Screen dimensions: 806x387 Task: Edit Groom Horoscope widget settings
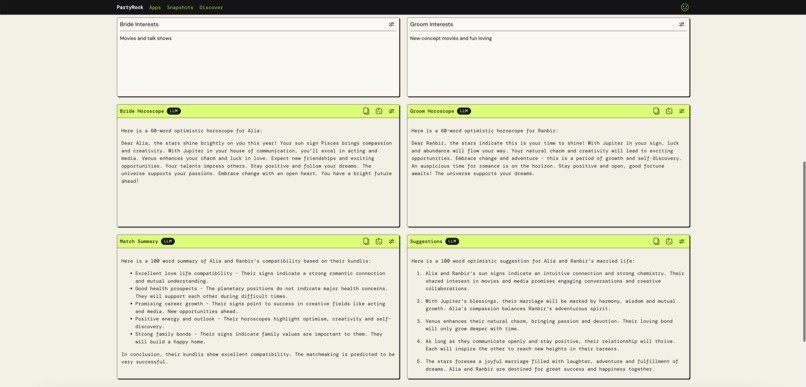(x=682, y=111)
